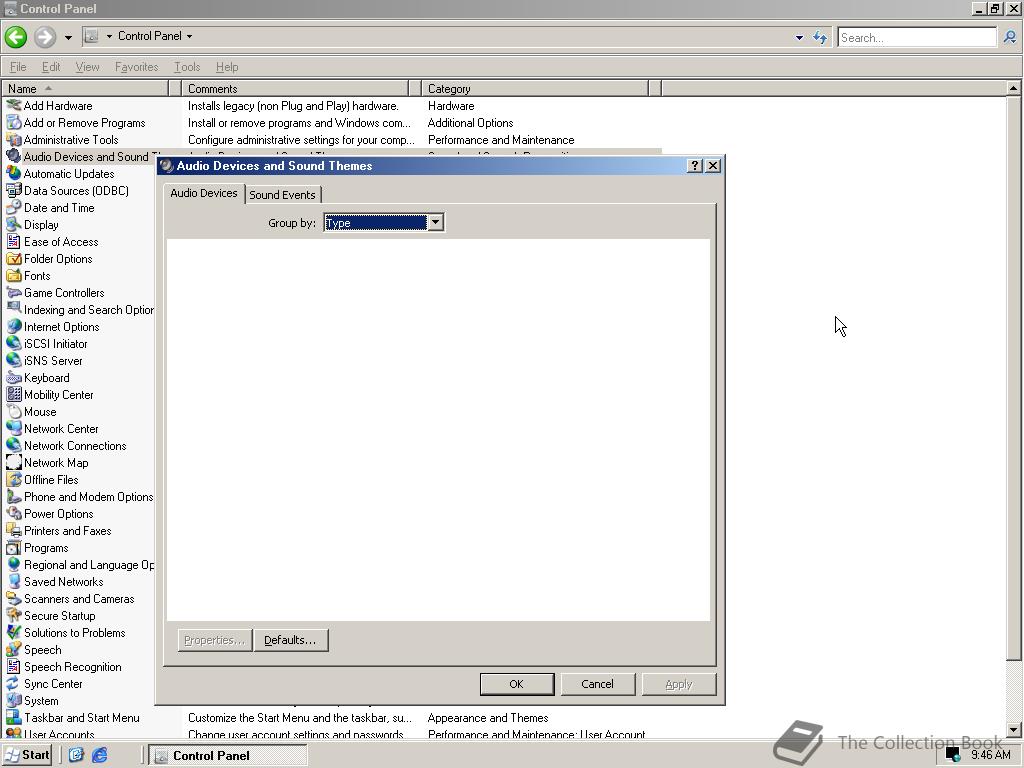Click the grey Forward navigation arrow

(45, 37)
